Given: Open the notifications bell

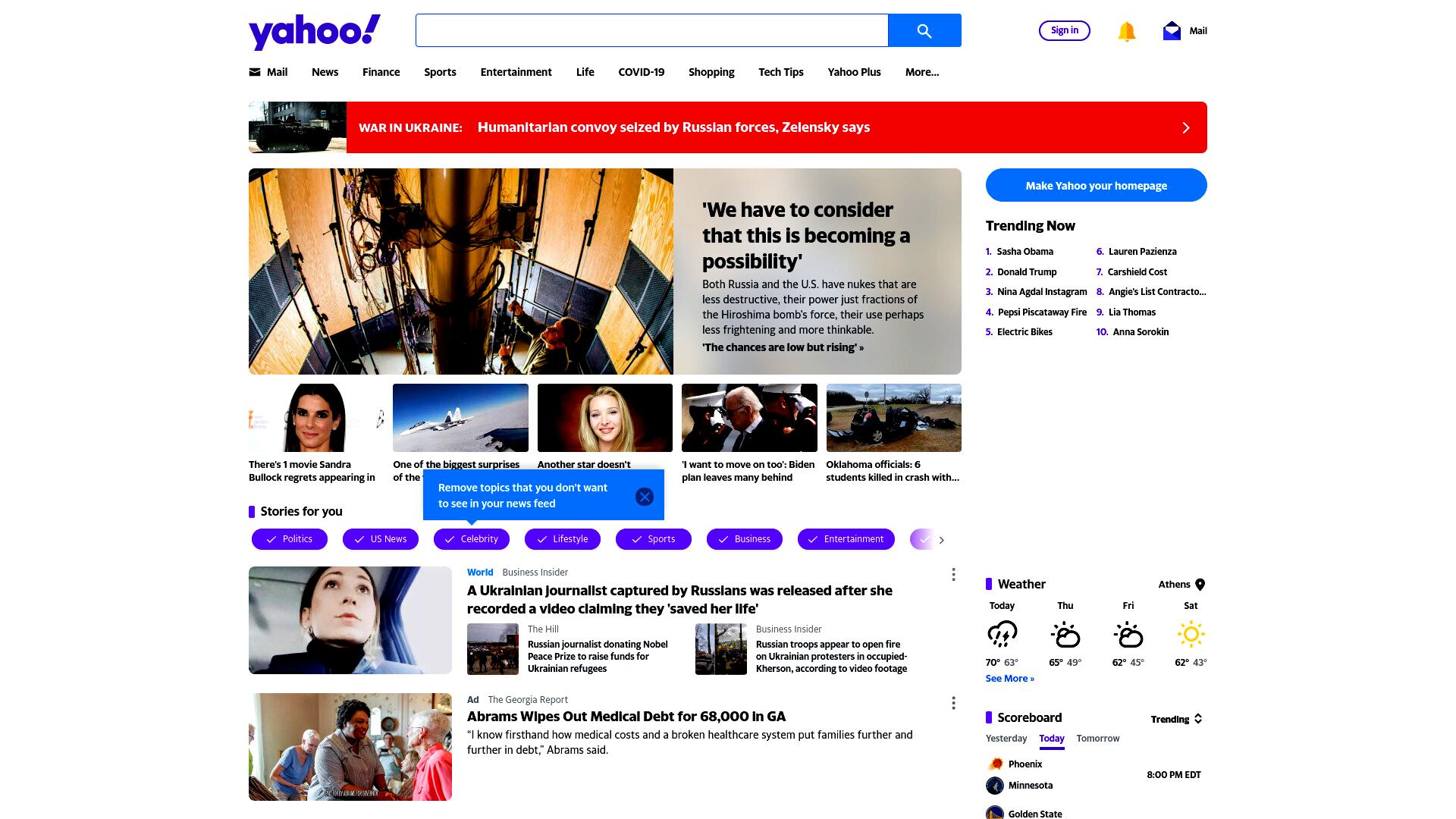Looking at the screenshot, I should [1126, 31].
